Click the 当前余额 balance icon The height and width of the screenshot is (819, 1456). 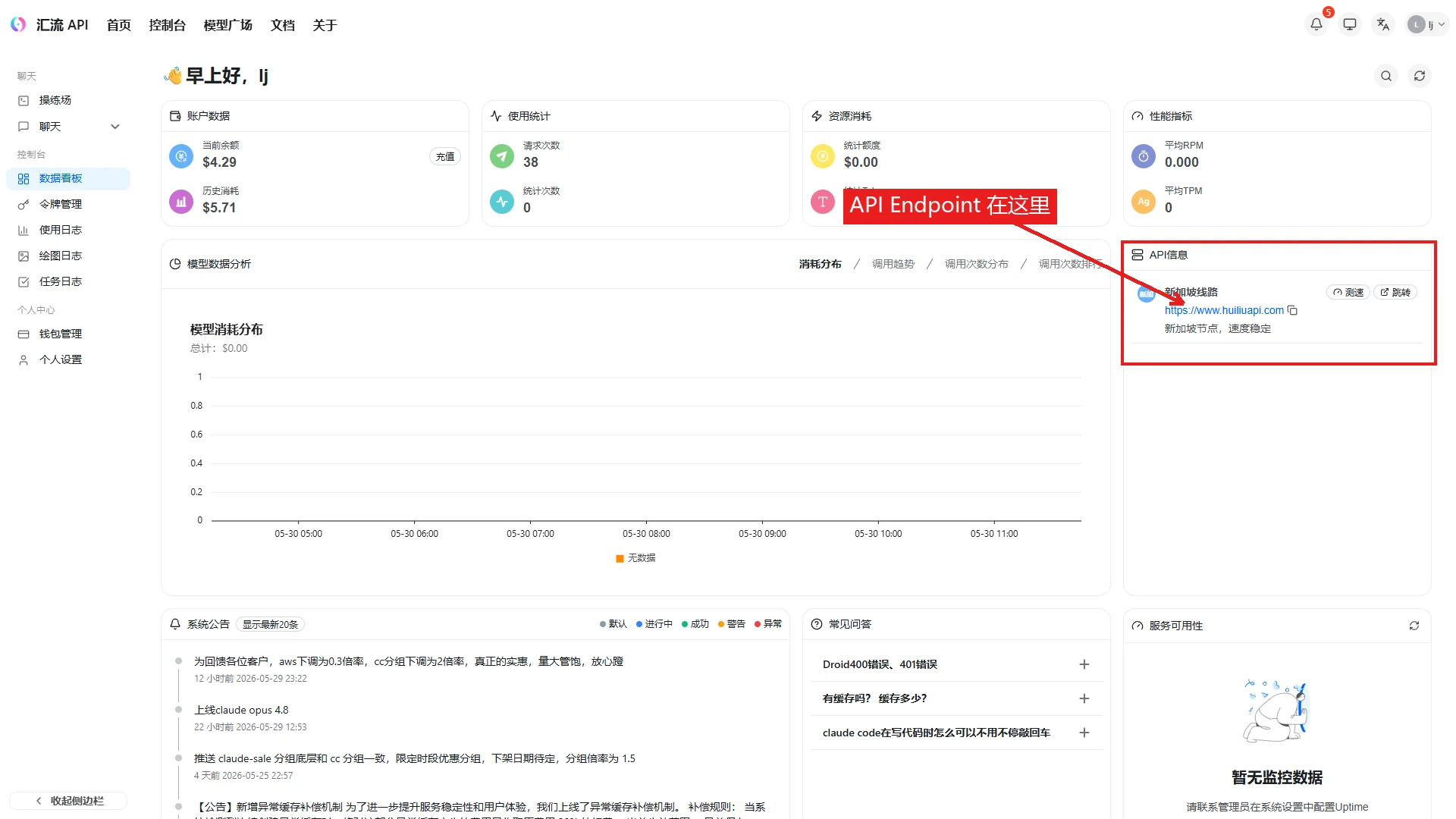[x=181, y=156]
